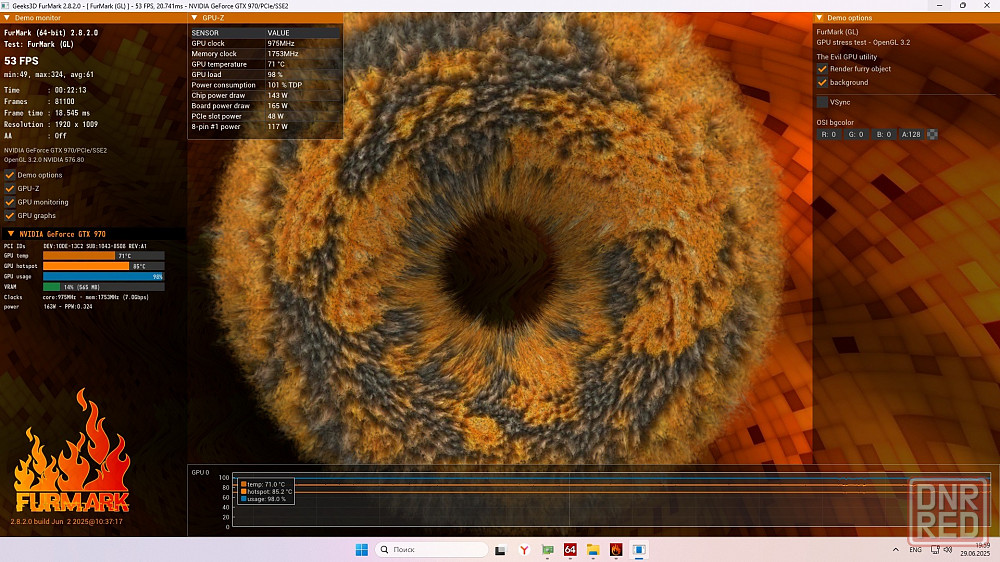Image resolution: width=1000 pixels, height=562 pixels.
Task: Click the VALUE column header
Action: [x=302, y=33]
